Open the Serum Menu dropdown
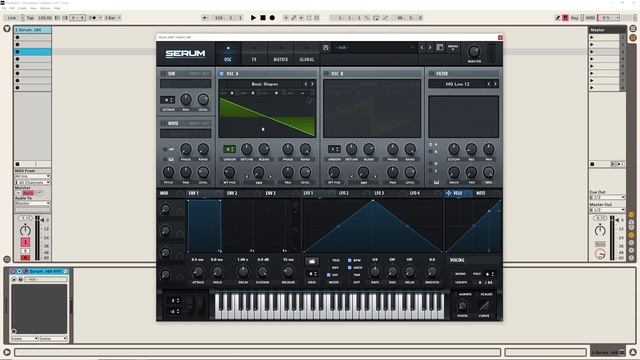640x360 pixels. pyautogui.click(x=453, y=47)
